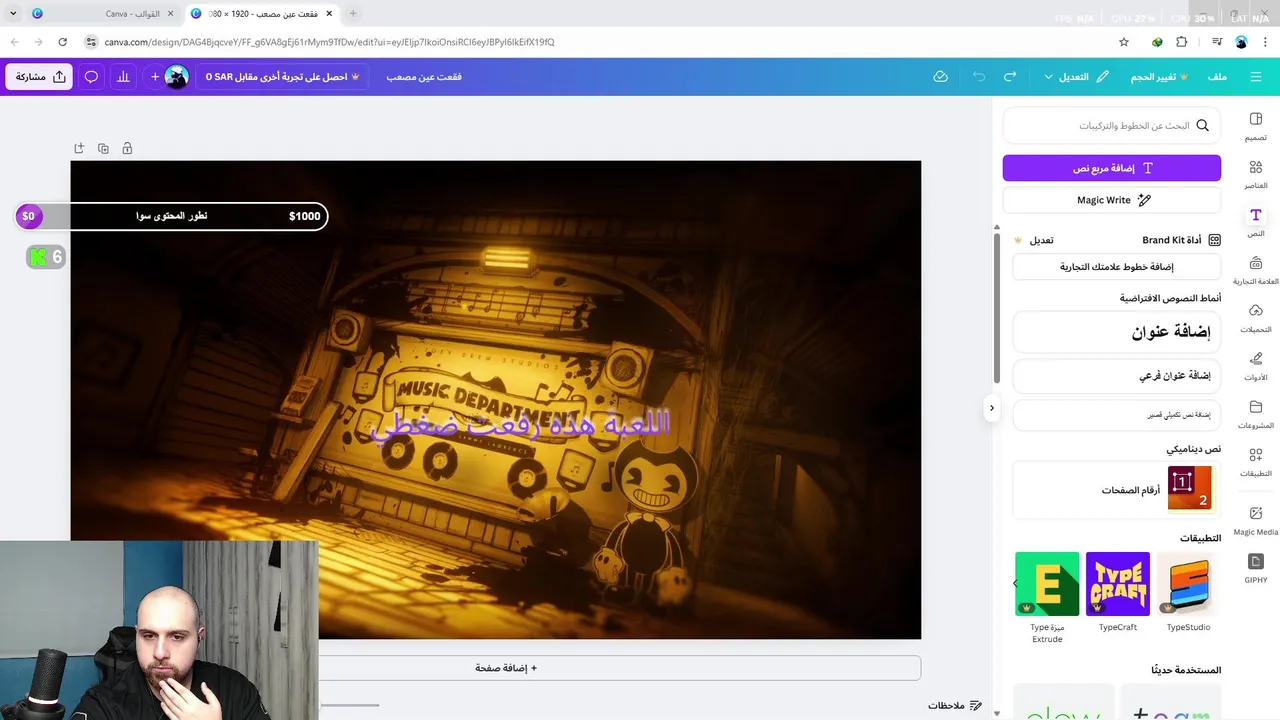The image size is (1280, 720).
Task: Open Magic Media in the sidebar
Action: click(1256, 521)
